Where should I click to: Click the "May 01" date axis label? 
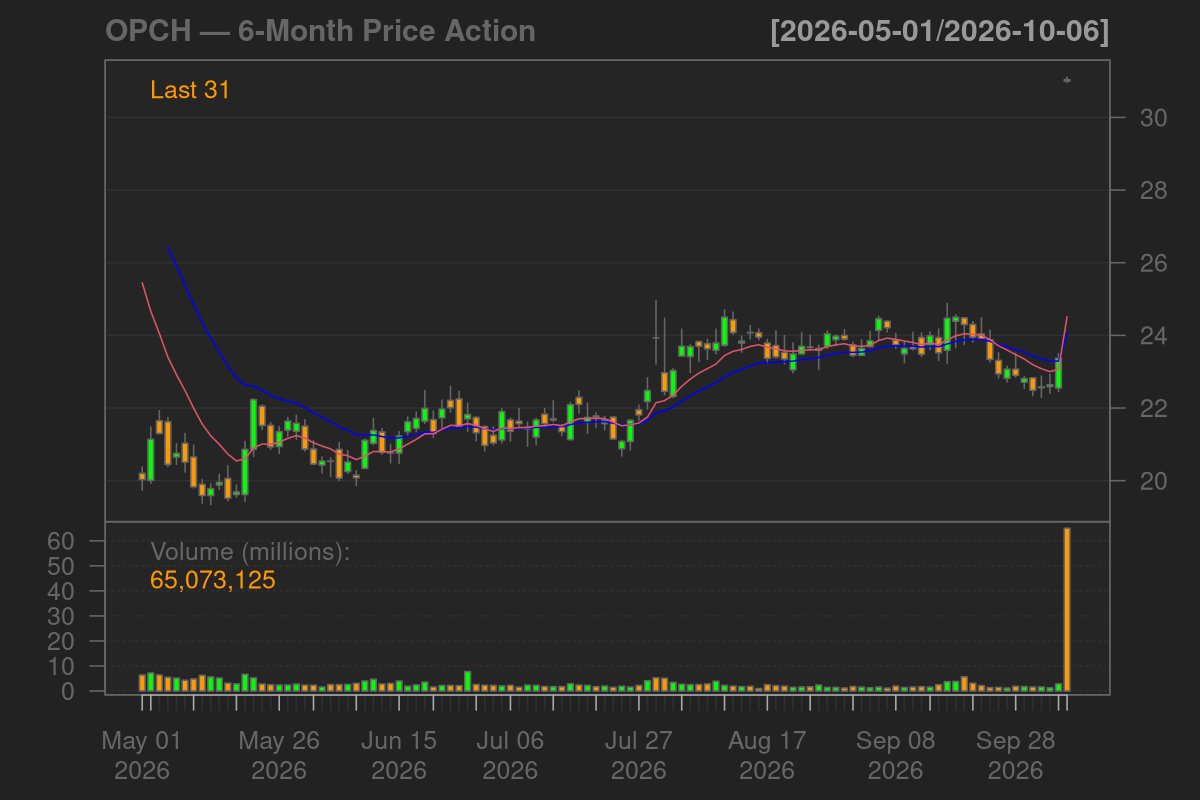point(141,742)
